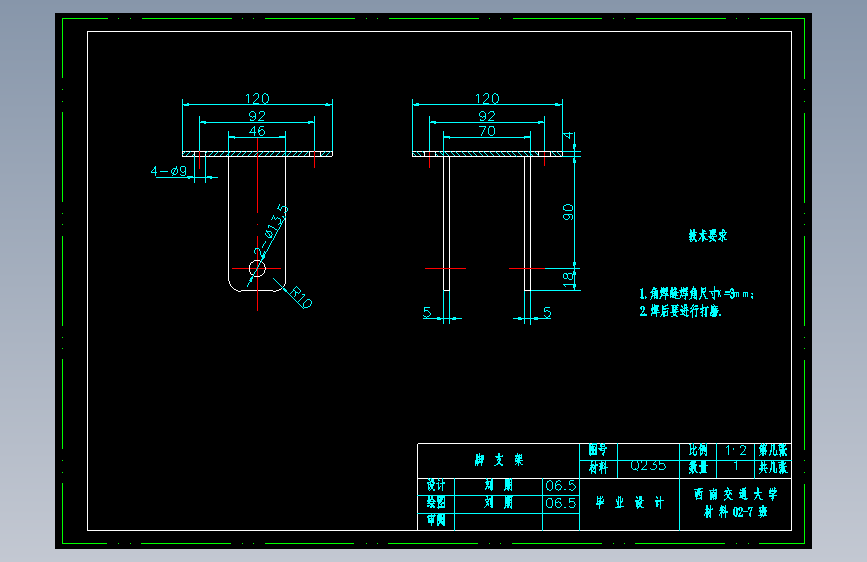Click the vertical "90" height dimension
Screen dimensions: 867x562
(x=568, y=212)
